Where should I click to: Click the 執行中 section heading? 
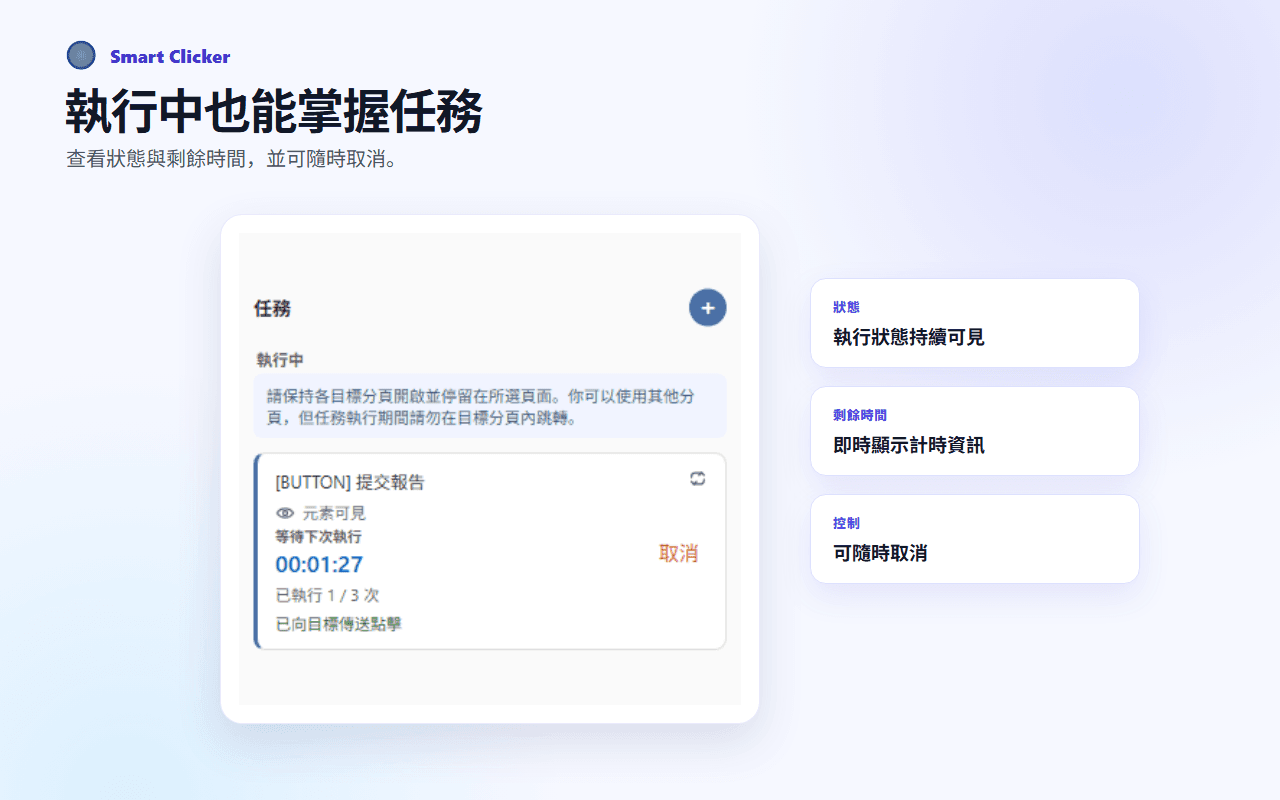point(280,360)
